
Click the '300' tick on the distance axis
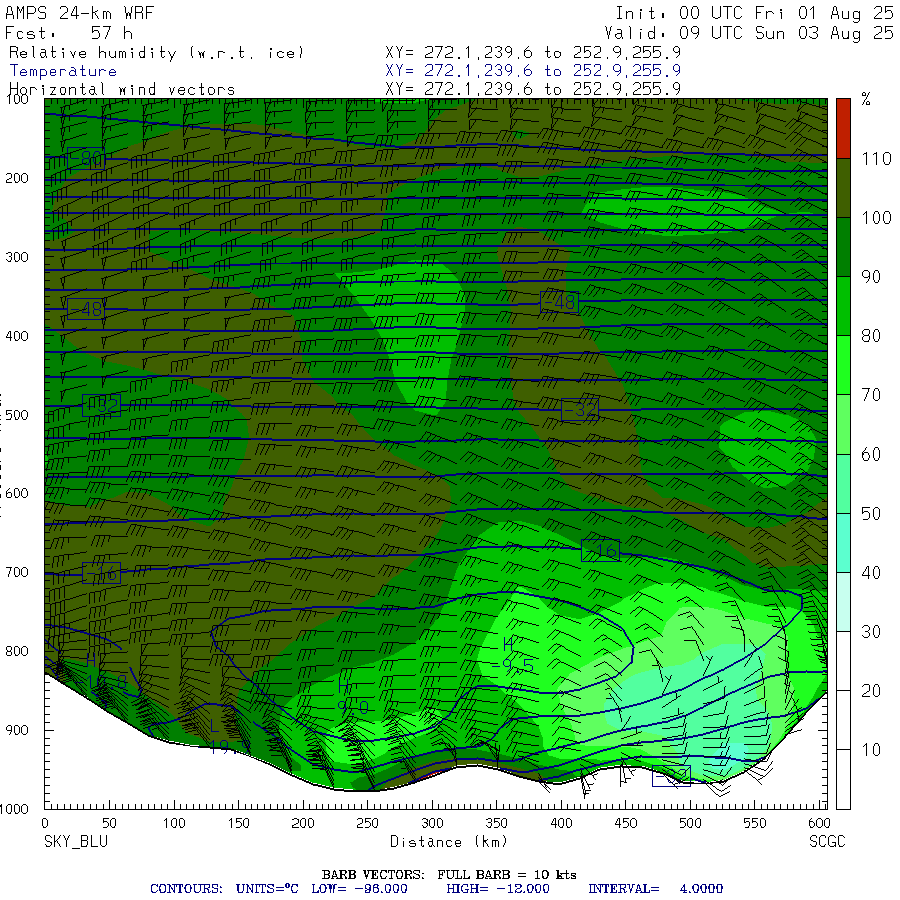(432, 823)
